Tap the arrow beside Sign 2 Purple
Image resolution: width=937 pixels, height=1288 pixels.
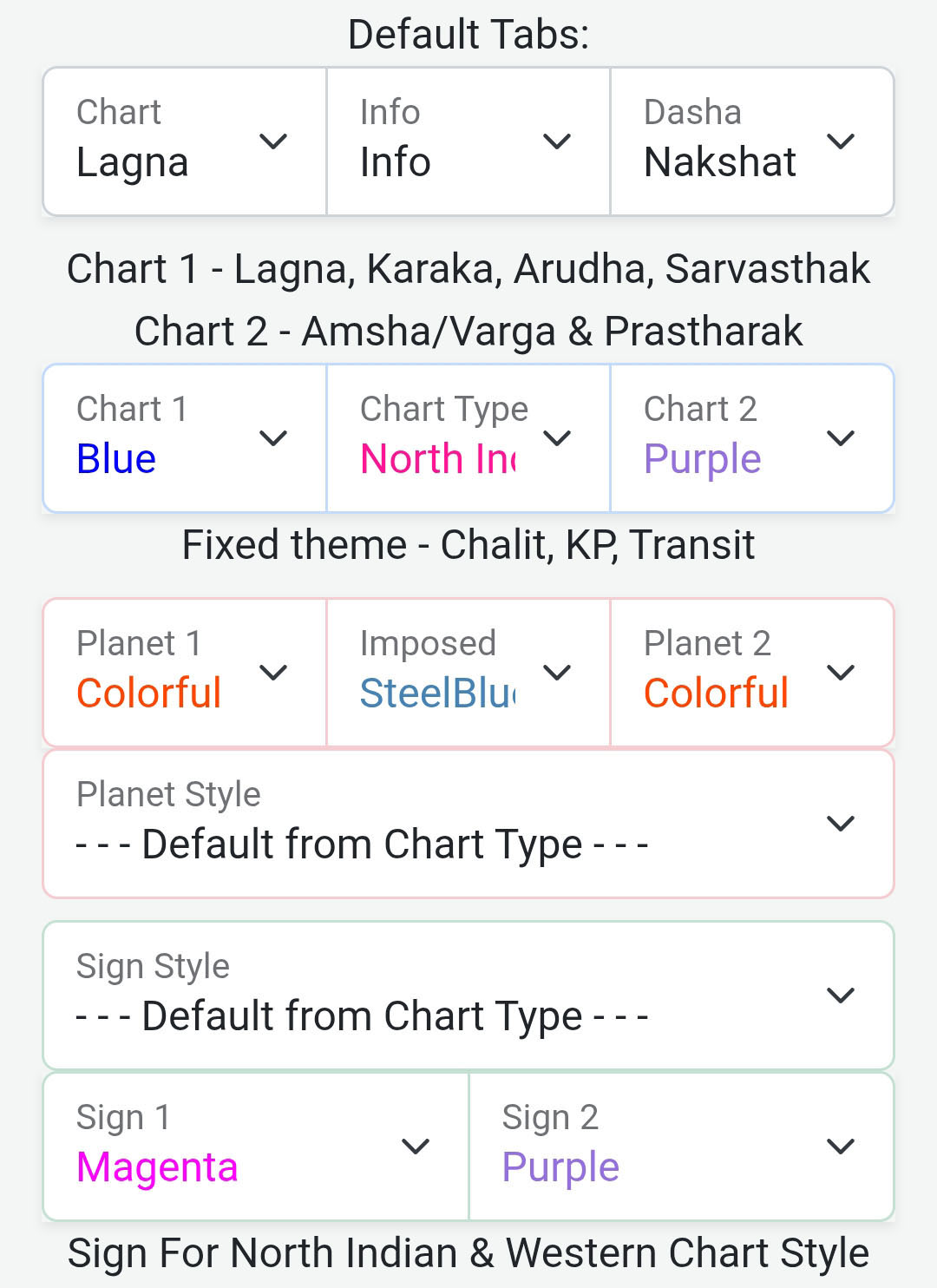[840, 1147]
